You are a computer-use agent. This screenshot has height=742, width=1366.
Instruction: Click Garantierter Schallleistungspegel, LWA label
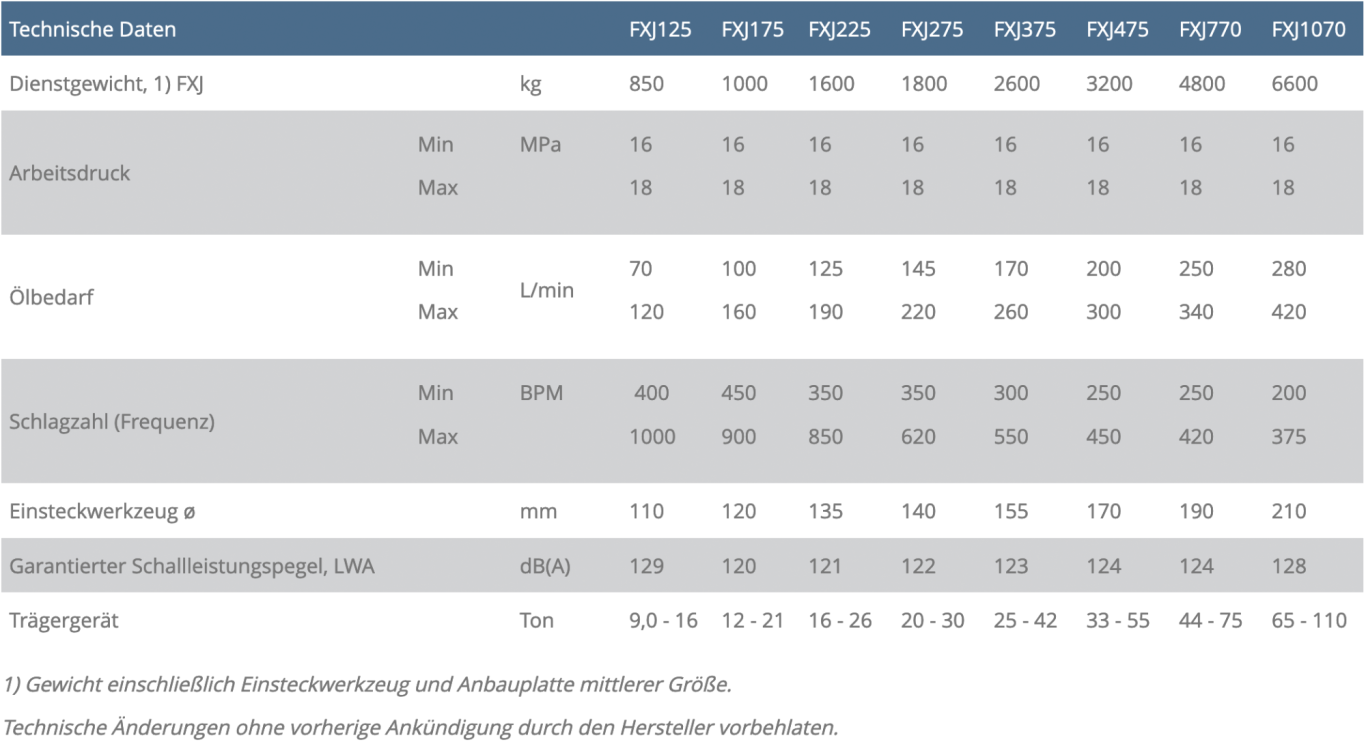click(192, 567)
